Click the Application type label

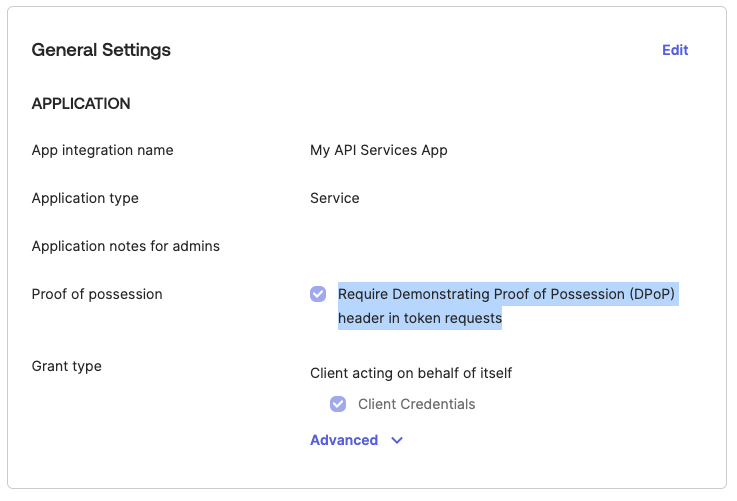coord(85,198)
